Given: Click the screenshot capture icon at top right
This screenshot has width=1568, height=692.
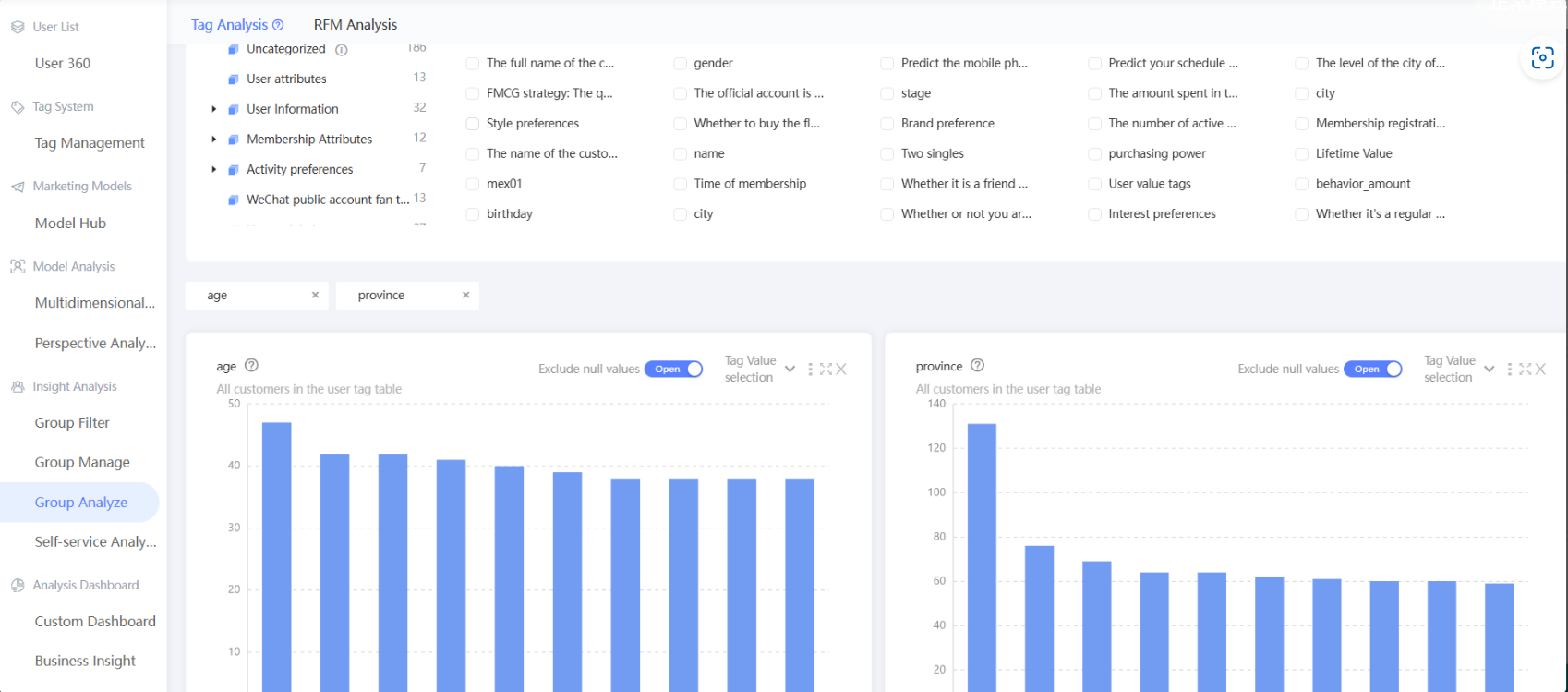Looking at the screenshot, I should (x=1542, y=57).
